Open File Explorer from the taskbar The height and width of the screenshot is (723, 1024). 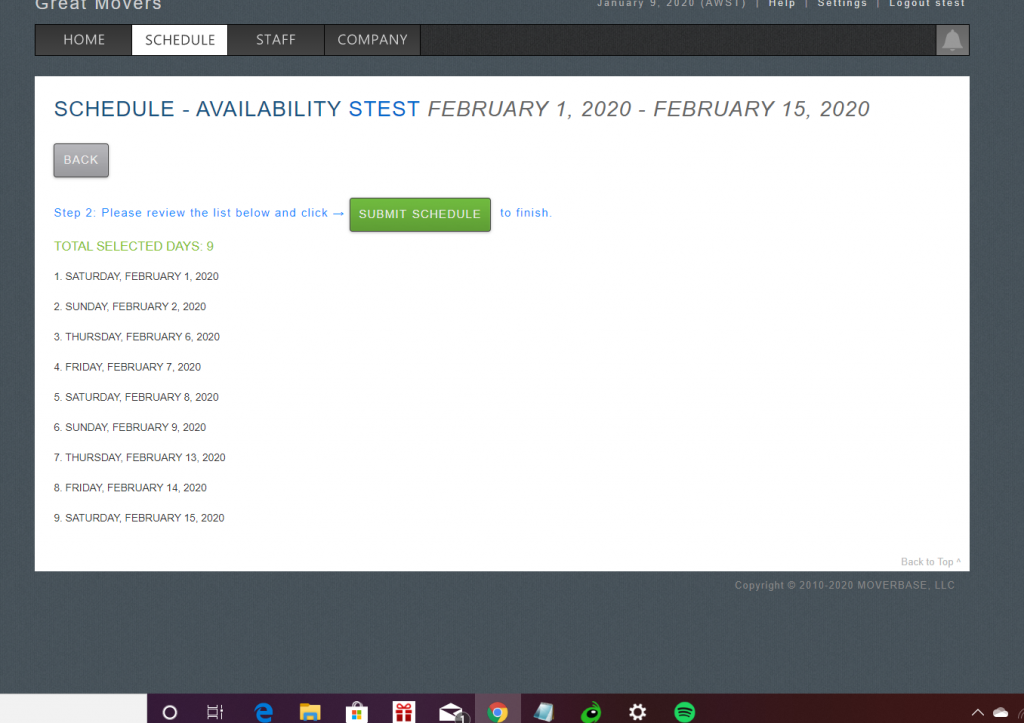(311, 712)
